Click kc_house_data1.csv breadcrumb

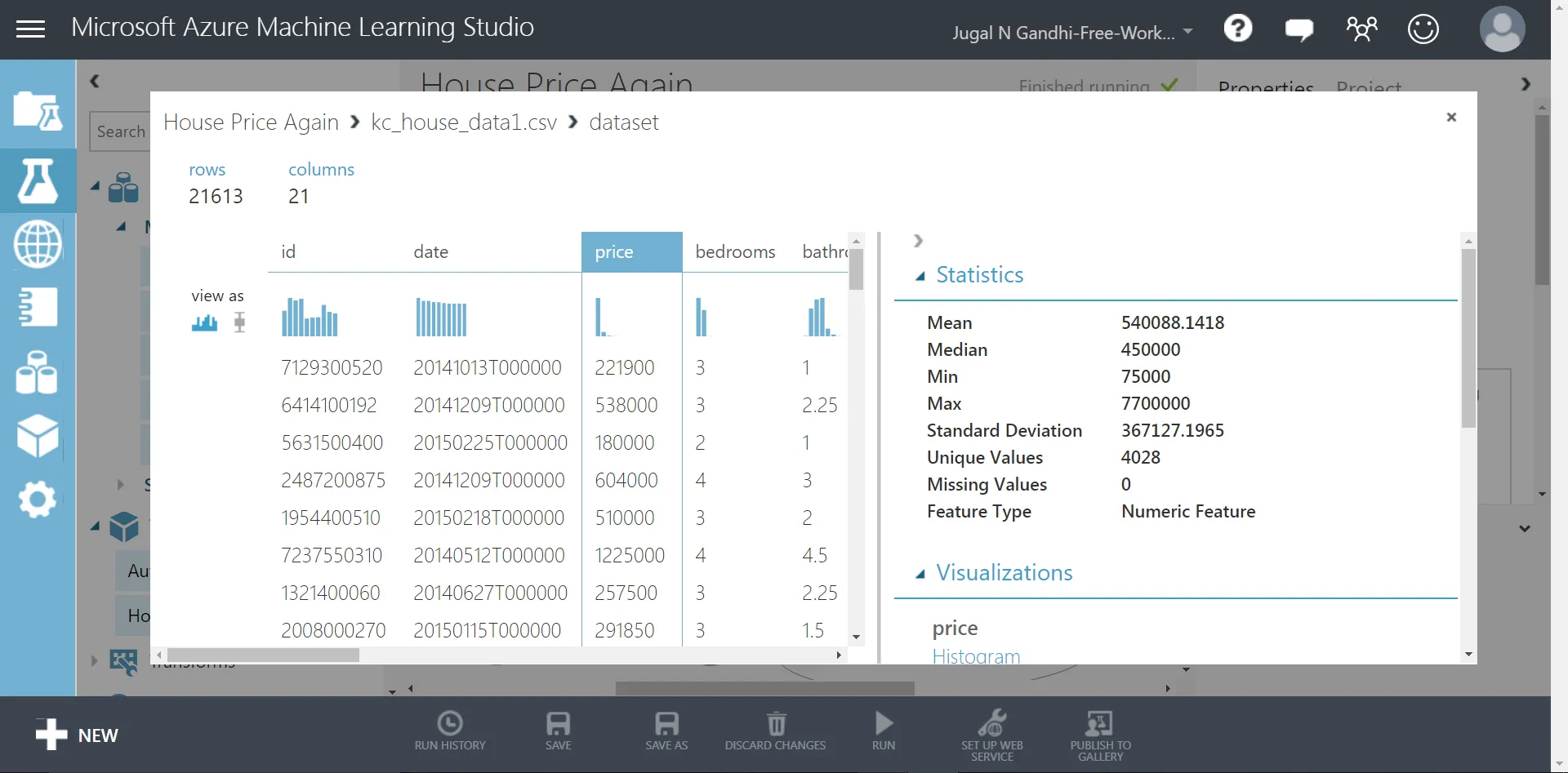(464, 122)
